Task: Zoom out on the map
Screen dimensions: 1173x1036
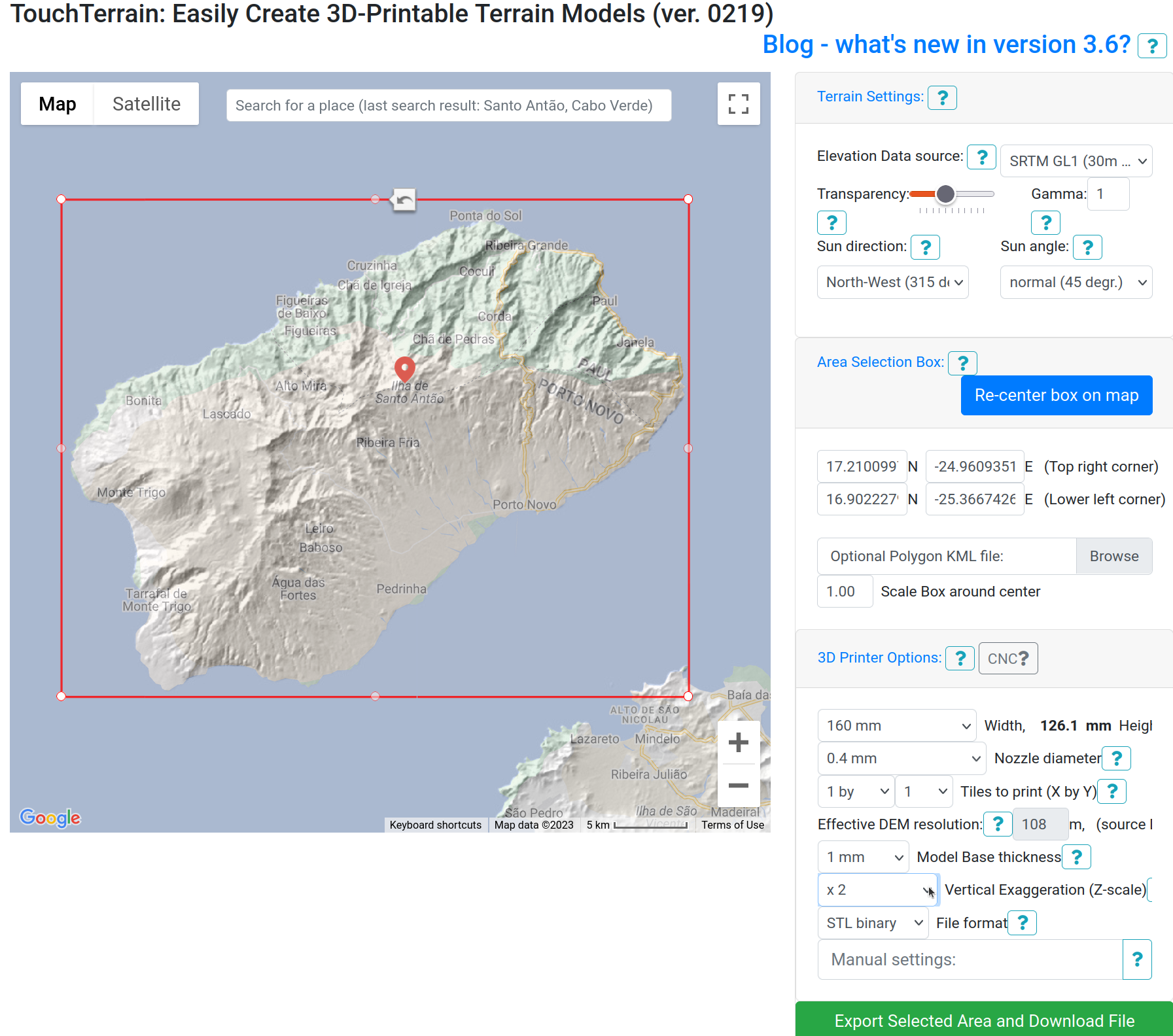Action: click(x=739, y=786)
